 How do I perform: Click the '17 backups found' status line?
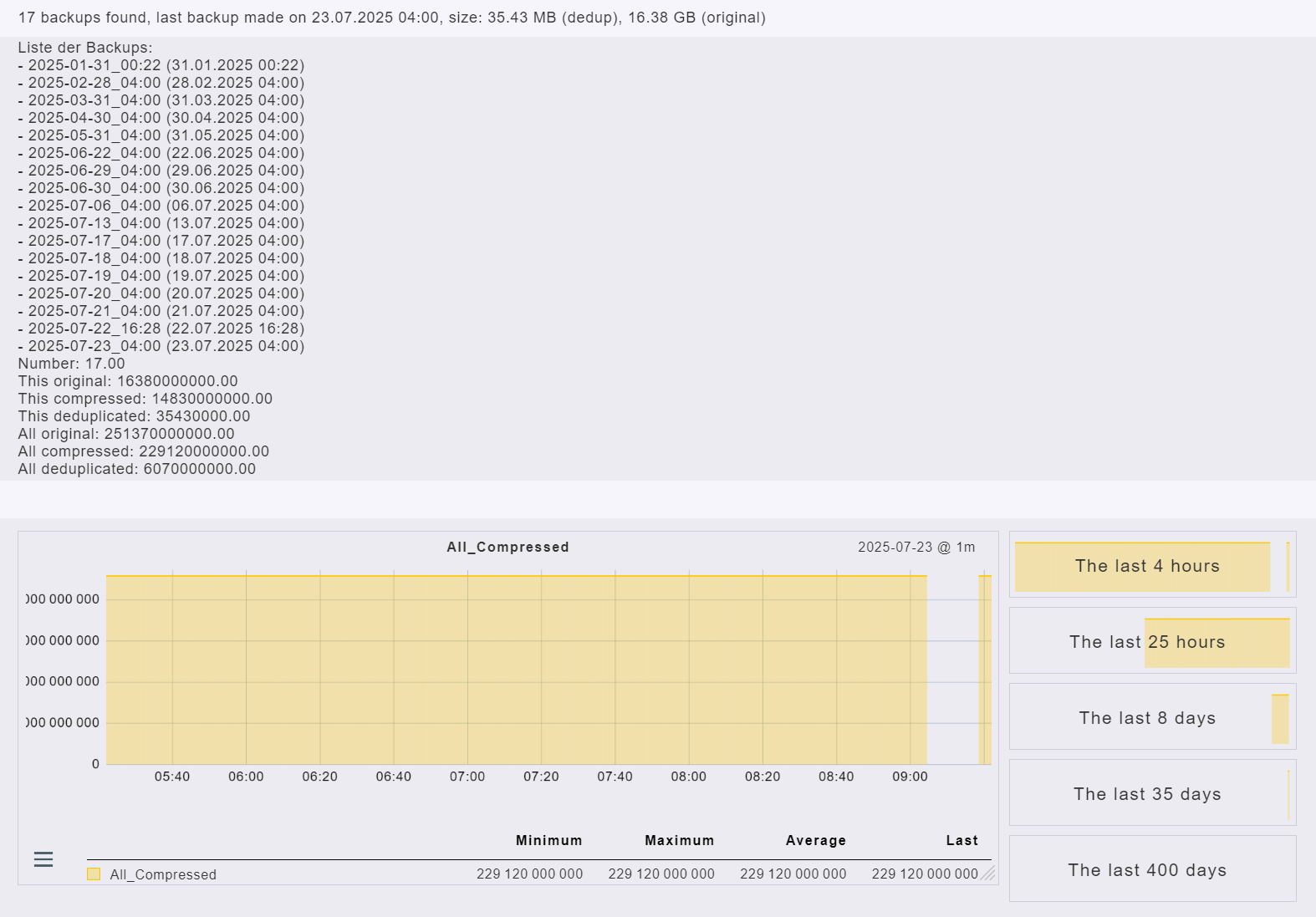point(391,18)
